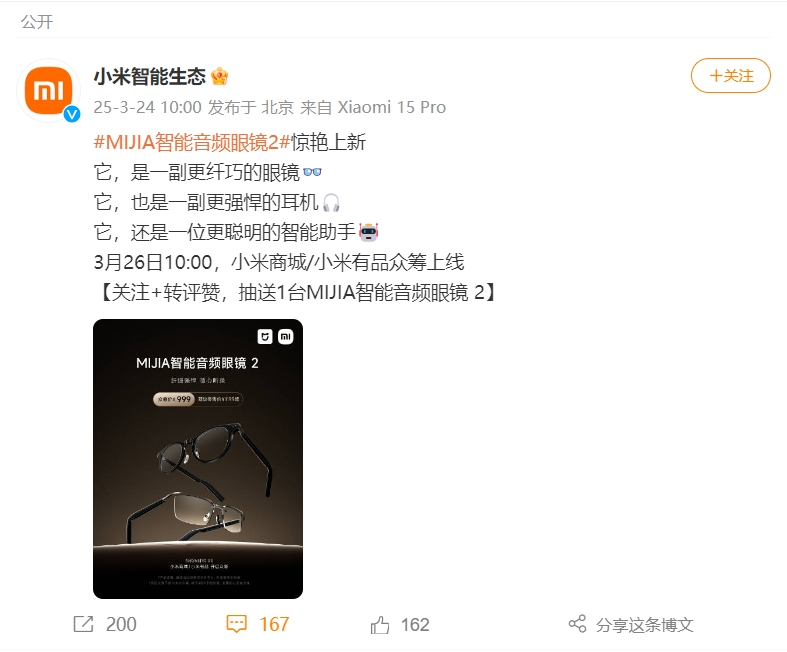Viewport: 787px width, 652px height.
Task: Click the like count 162
Action: tap(415, 625)
